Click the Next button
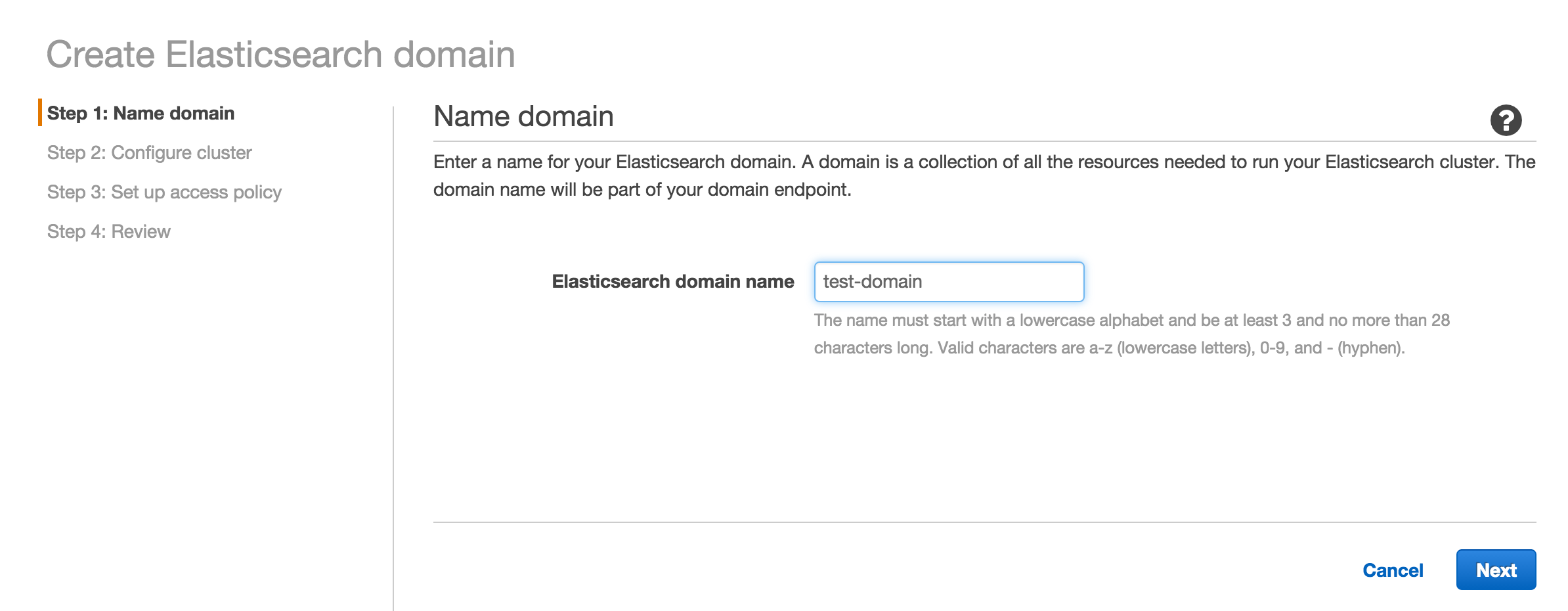 (1496, 570)
